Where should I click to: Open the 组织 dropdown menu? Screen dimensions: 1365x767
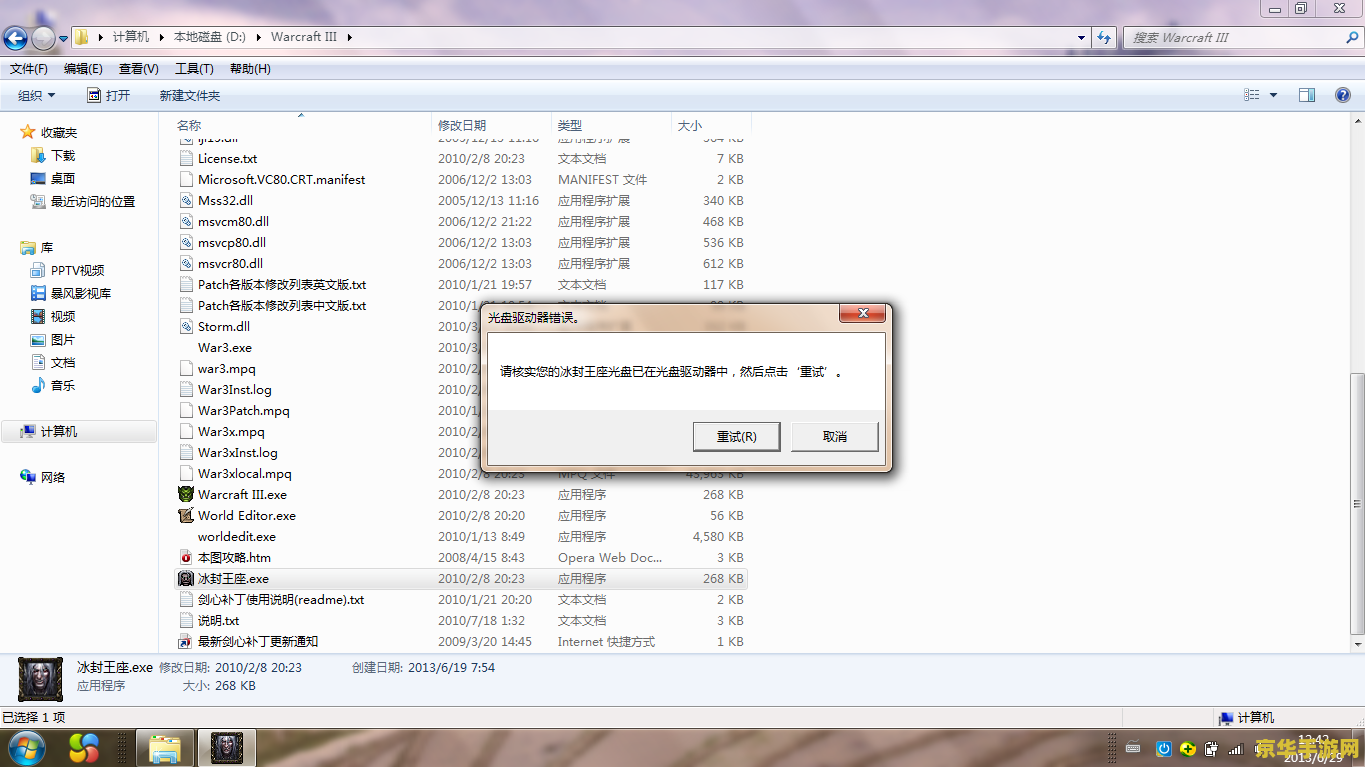click(x=37, y=95)
